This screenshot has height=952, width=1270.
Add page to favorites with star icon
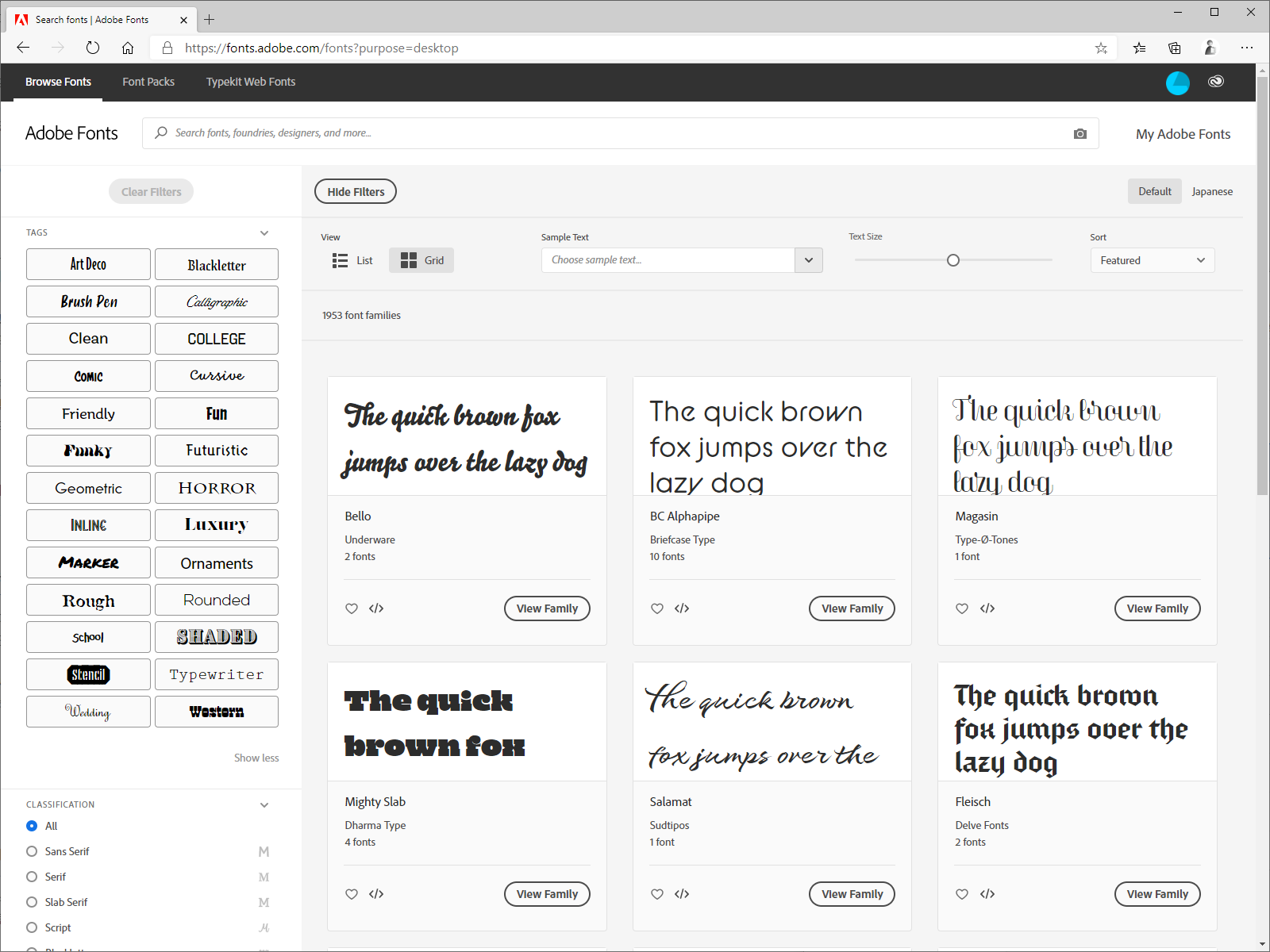[x=1101, y=48]
